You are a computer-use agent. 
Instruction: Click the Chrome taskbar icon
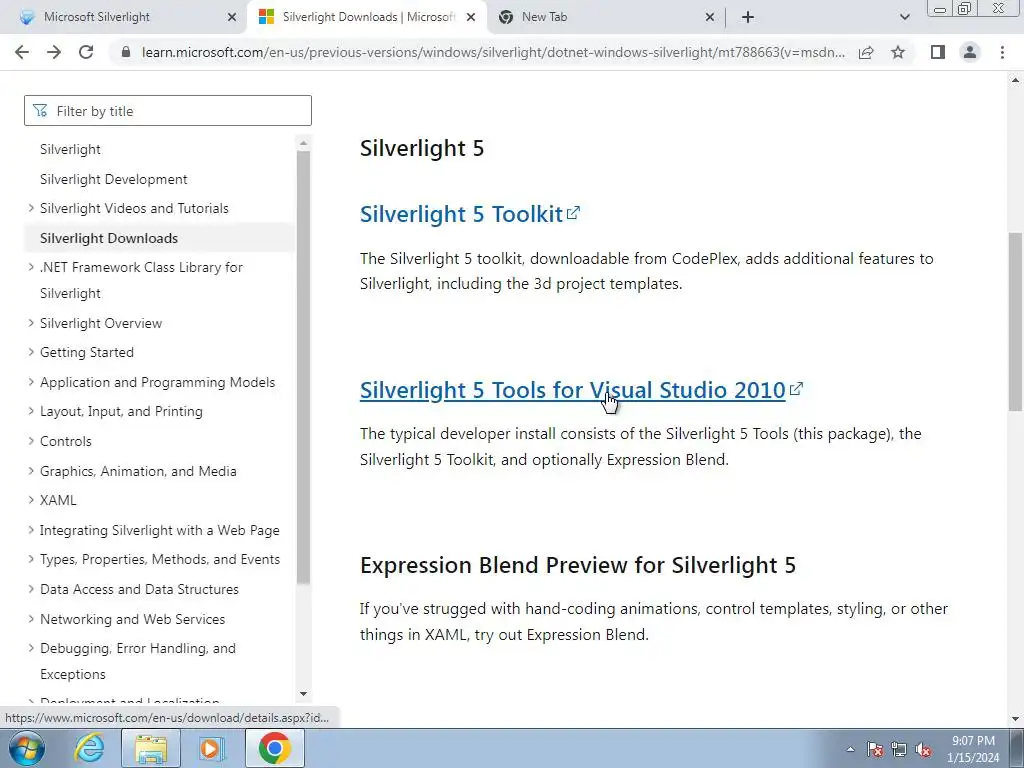[x=275, y=748]
